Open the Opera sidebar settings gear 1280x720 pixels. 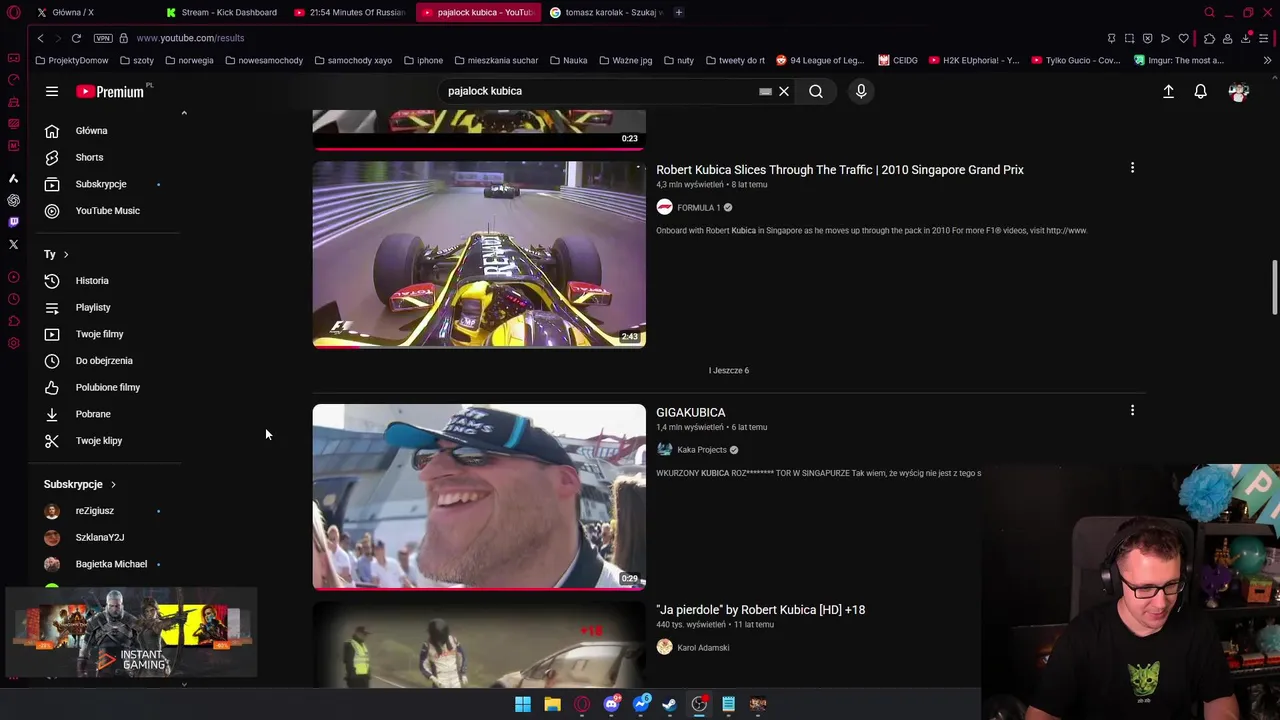(x=13, y=343)
